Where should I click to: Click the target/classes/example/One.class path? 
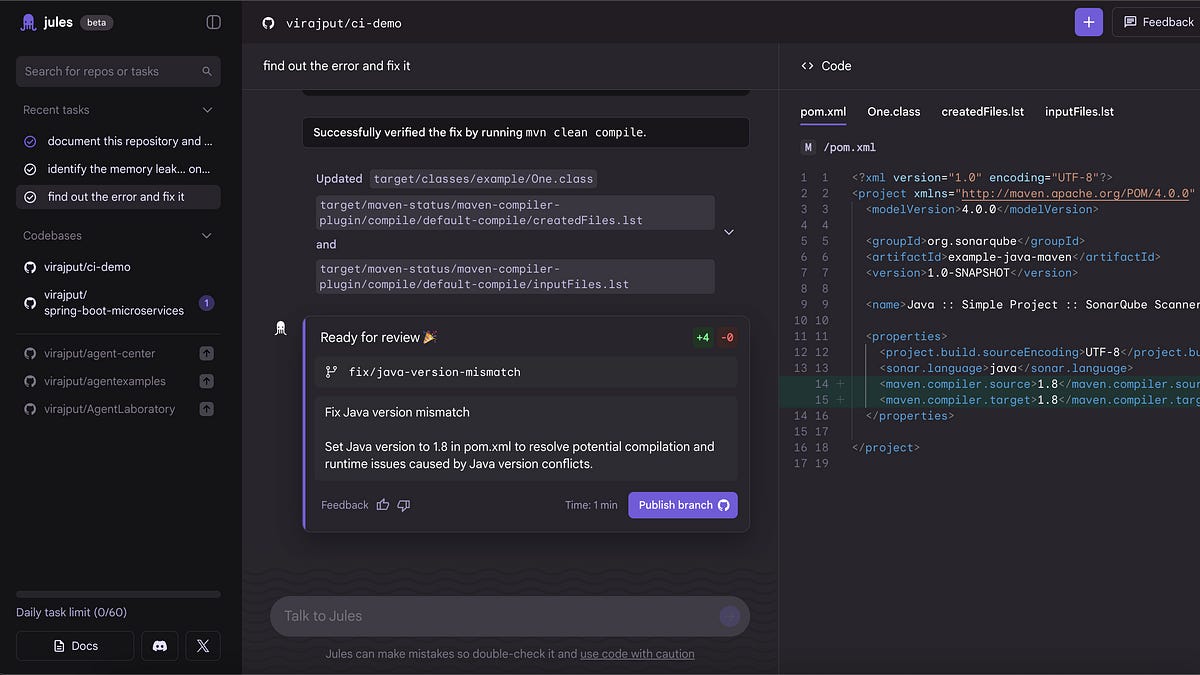(x=484, y=179)
